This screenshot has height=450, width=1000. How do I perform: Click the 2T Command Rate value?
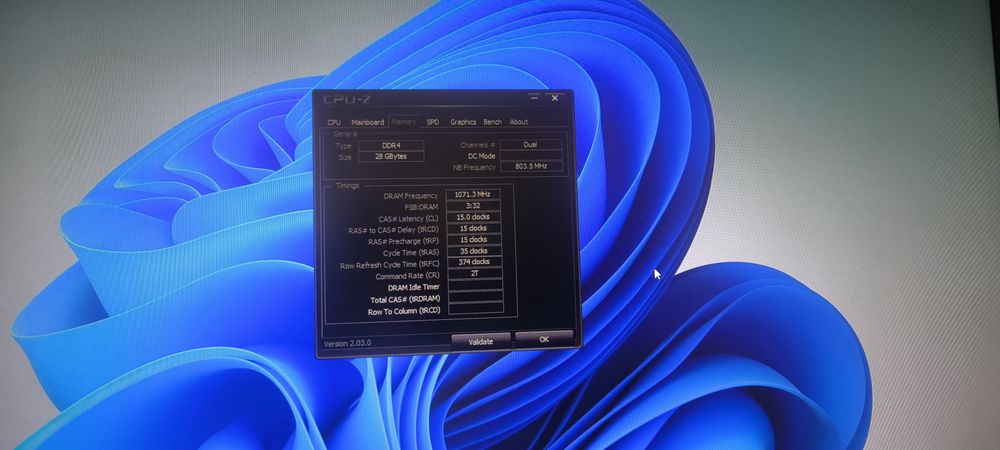pos(475,273)
